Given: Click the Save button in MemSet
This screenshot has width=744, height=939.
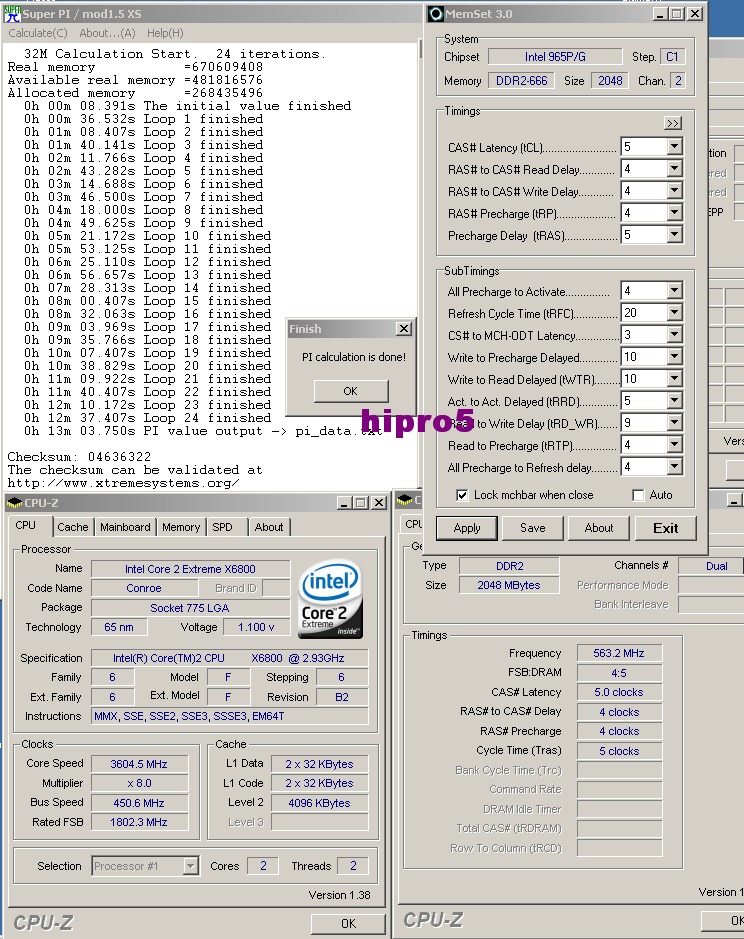Looking at the screenshot, I should click(x=533, y=528).
